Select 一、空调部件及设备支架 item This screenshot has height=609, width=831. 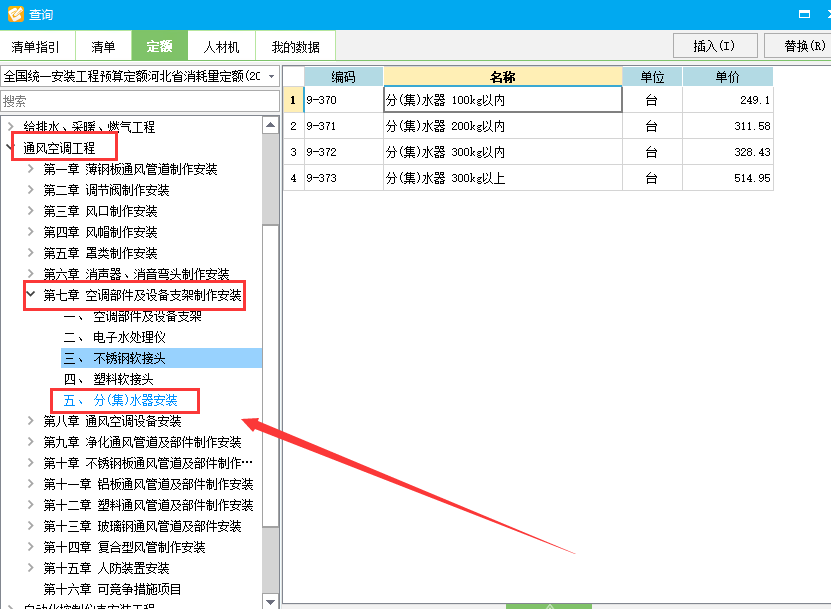[132, 316]
